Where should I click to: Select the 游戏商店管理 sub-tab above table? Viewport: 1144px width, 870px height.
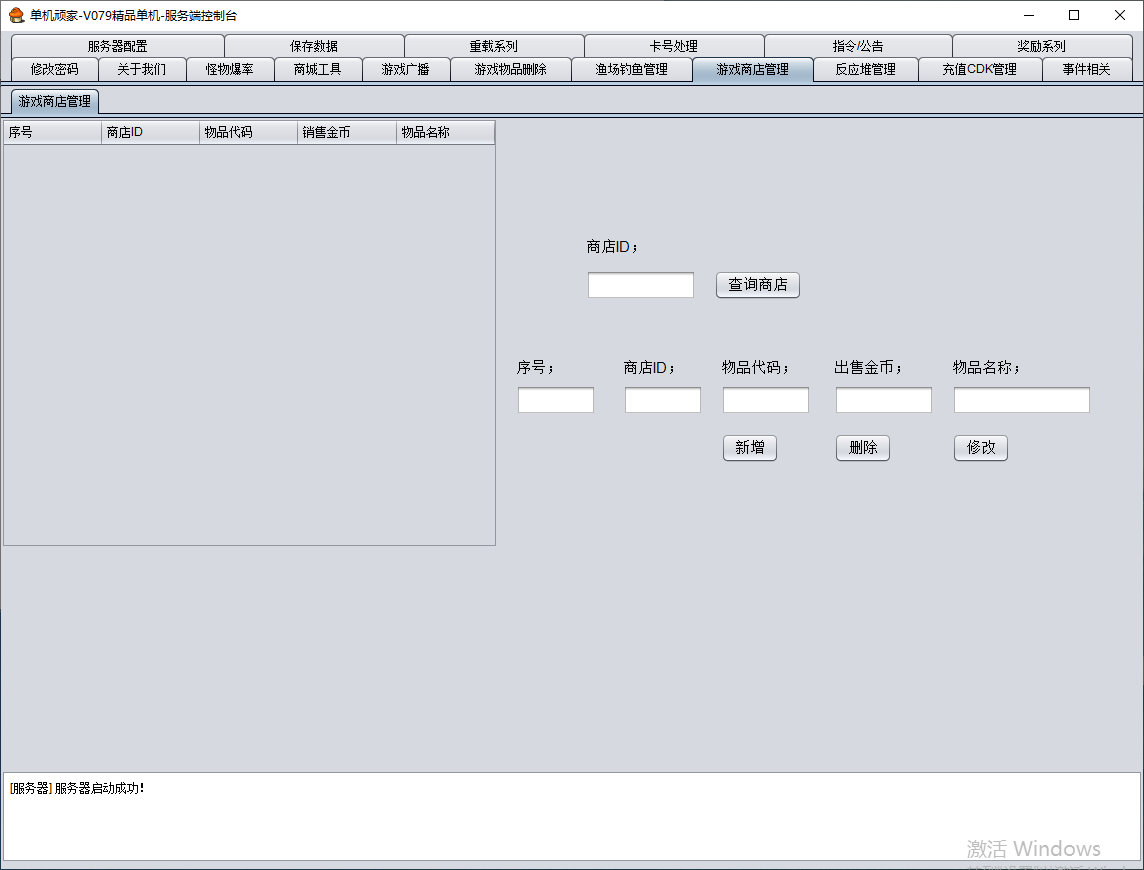(x=55, y=101)
